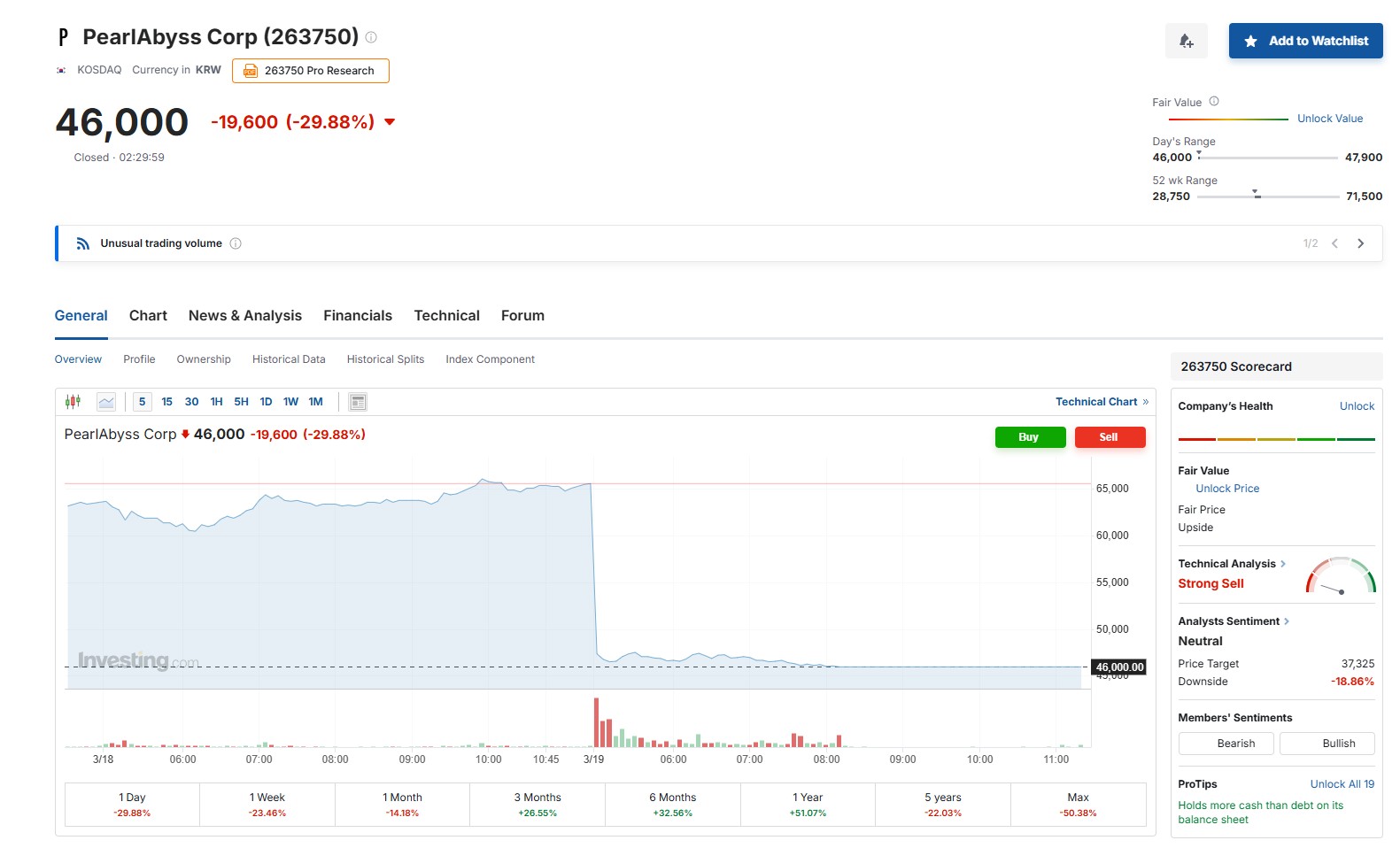Viewport: 1400px width, 848px height.
Task: Select the candlestick chart type icon
Action: [x=73, y=402]
